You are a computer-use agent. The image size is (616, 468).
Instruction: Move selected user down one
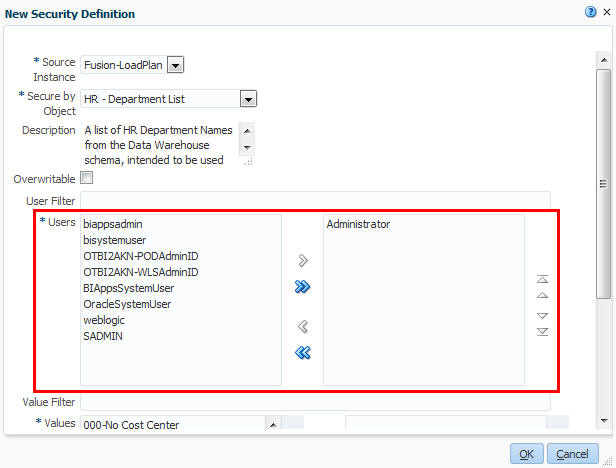click(543, 316)
